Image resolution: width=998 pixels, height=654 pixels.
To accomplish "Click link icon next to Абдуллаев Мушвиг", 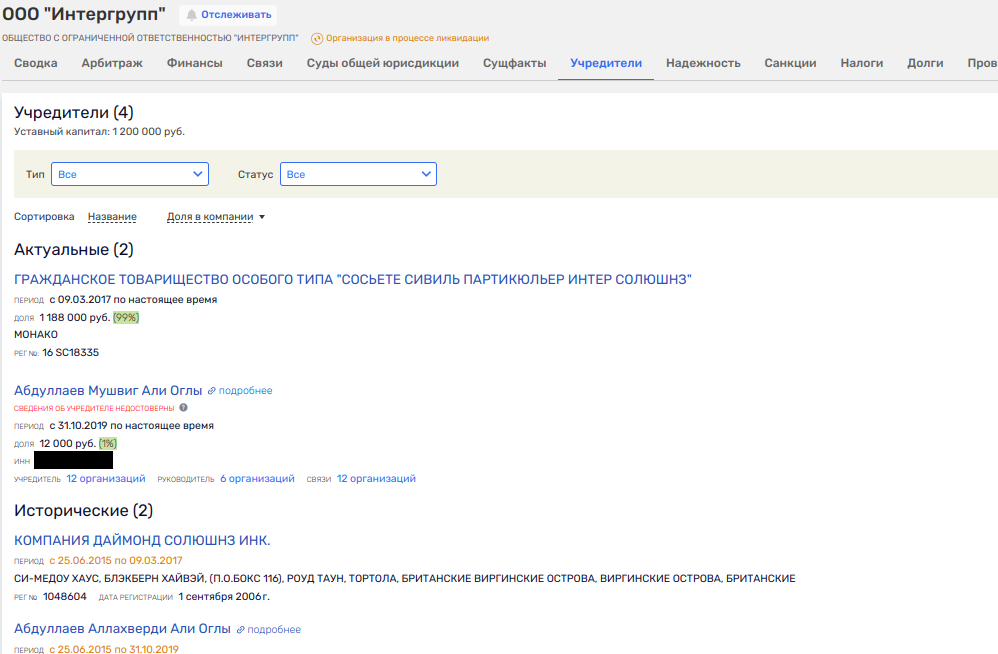I will 211,391.
